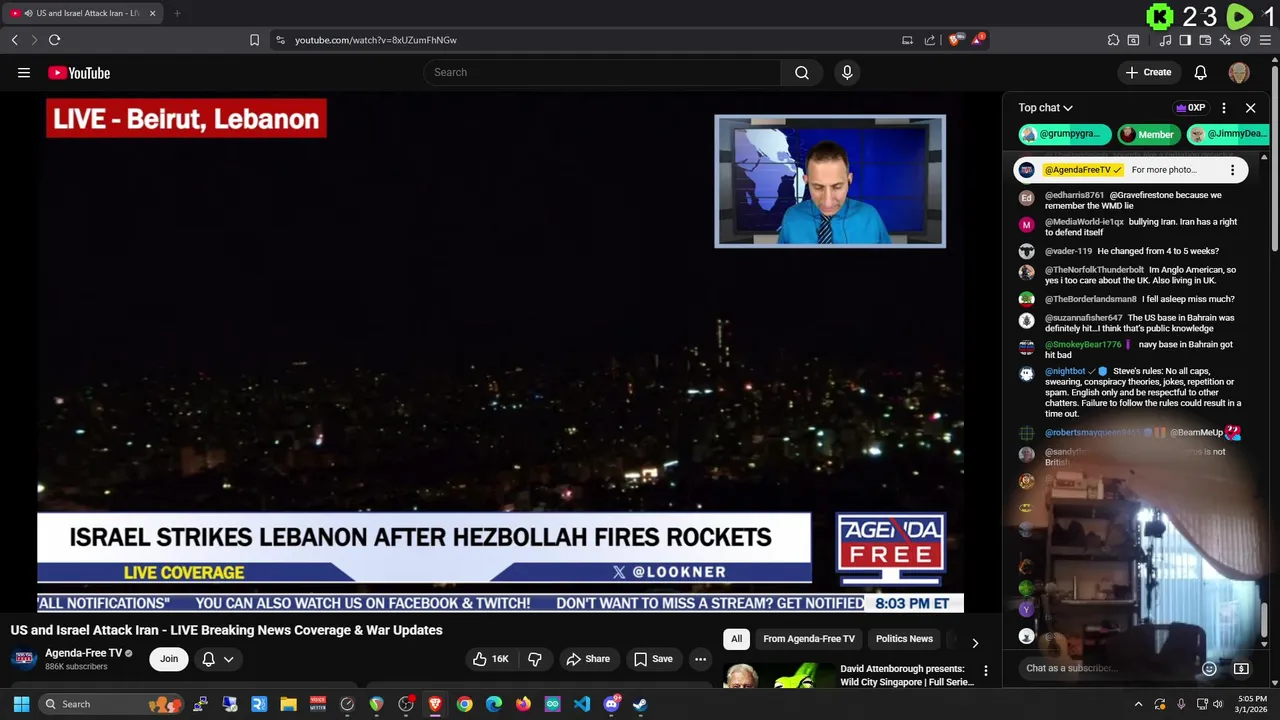
Task: Open YouTube notifications bell
Action: [x=1200, y=72]
